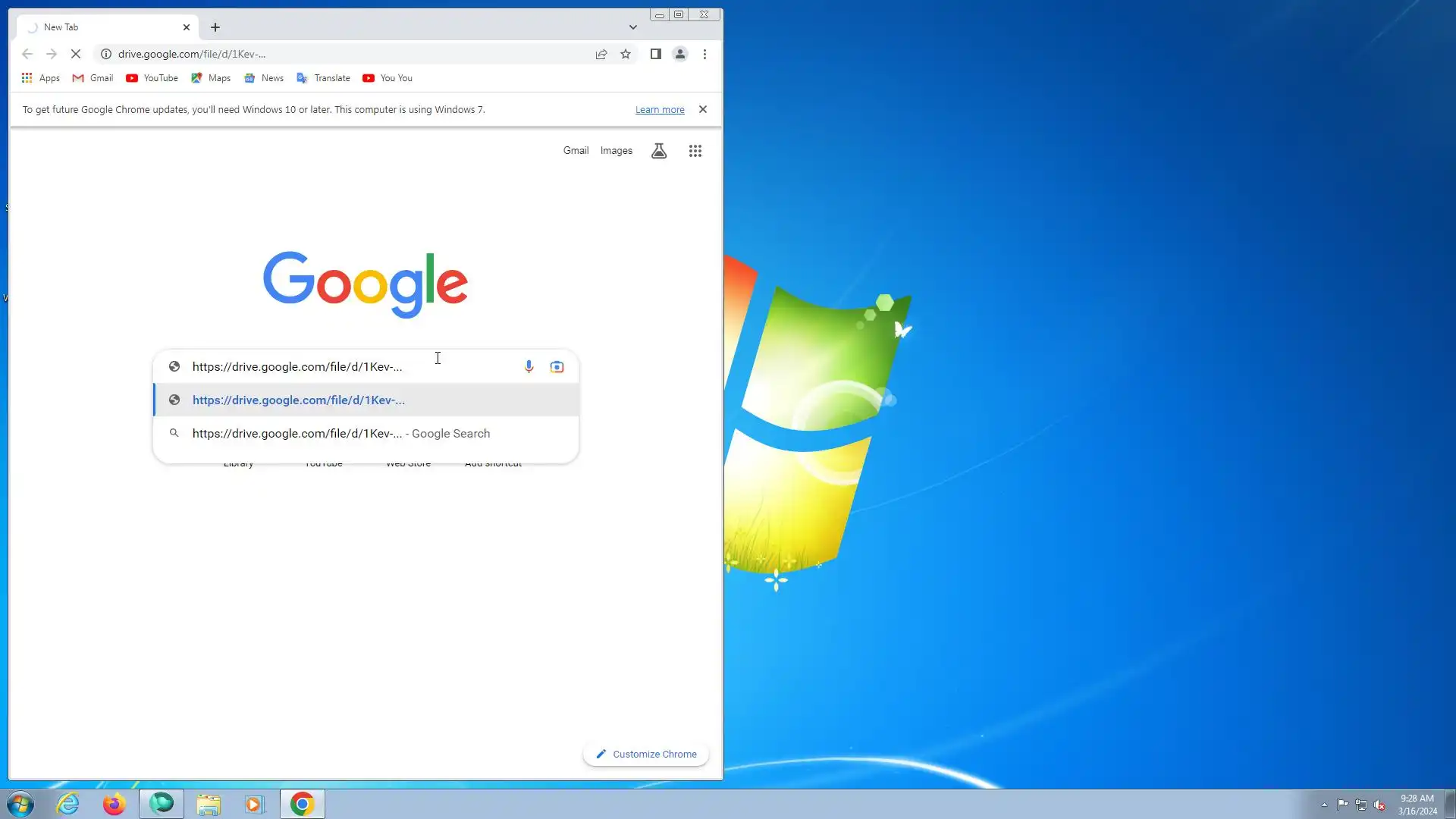Toggle the Chrome side panel

coord(656,54)
